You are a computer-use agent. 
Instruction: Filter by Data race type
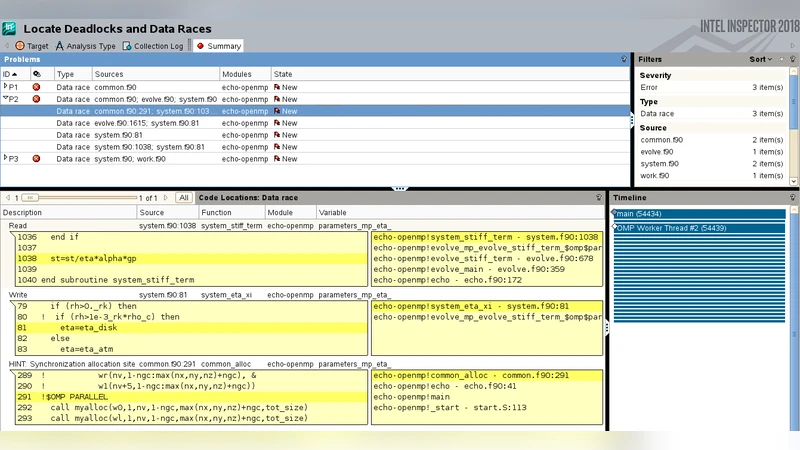tap(711, 114)
